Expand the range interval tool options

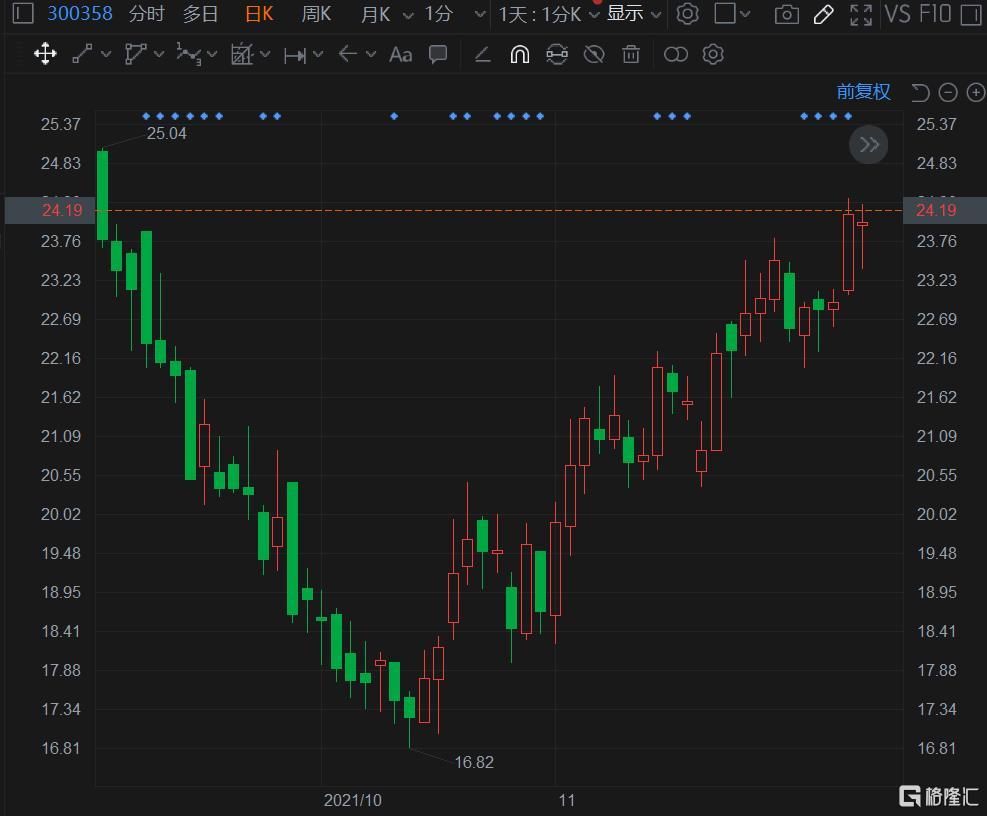[x=318, y=55]
